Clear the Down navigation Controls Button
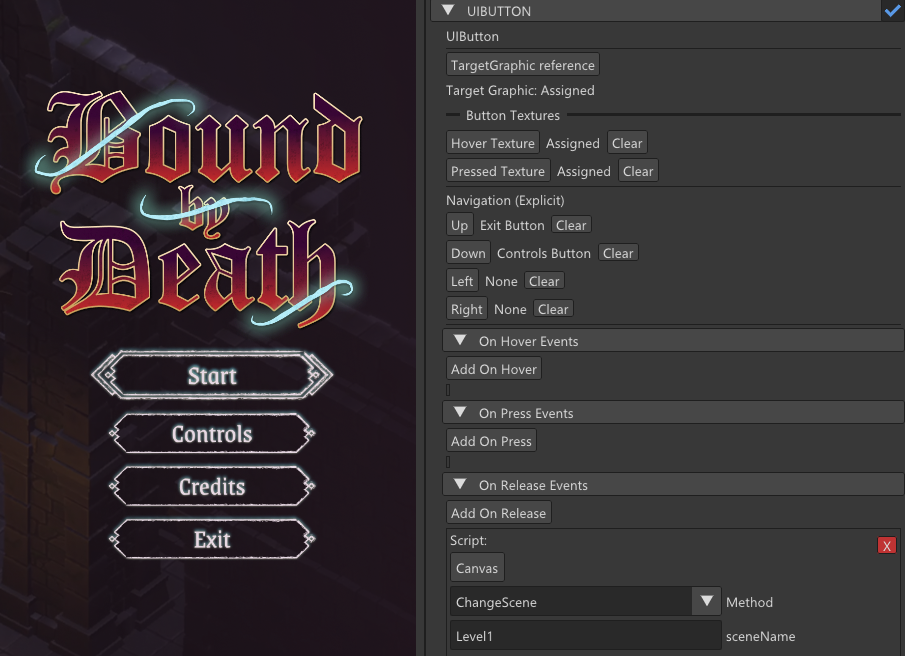 tap(618, 253)
